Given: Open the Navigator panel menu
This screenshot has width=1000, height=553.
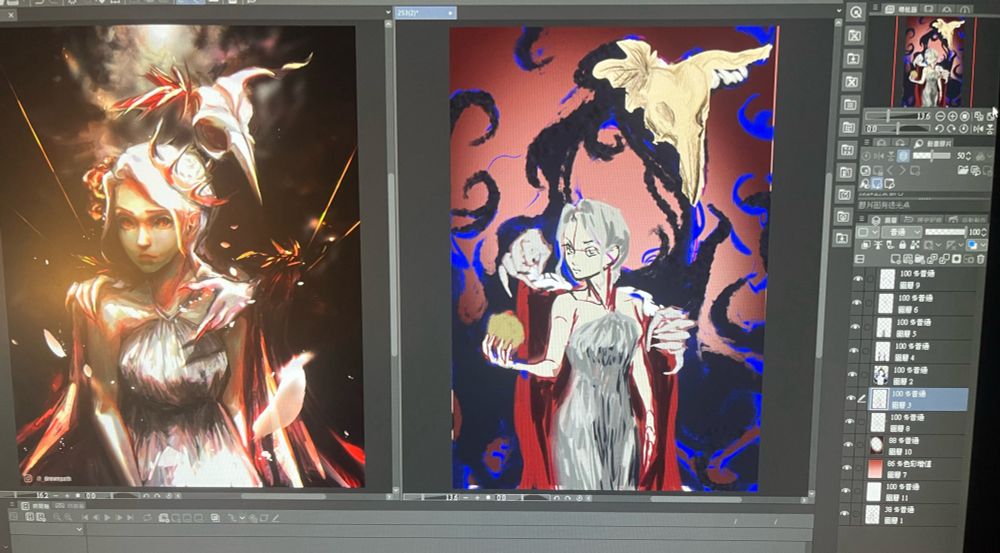Looking at the screenshot, I should [876, 9].
